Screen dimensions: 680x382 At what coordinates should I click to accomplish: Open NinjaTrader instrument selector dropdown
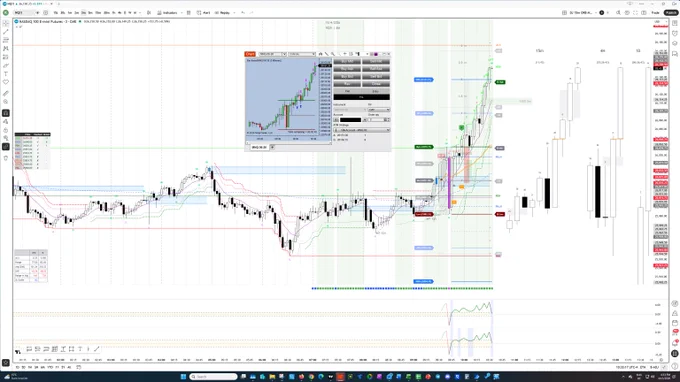pos(272,54)
